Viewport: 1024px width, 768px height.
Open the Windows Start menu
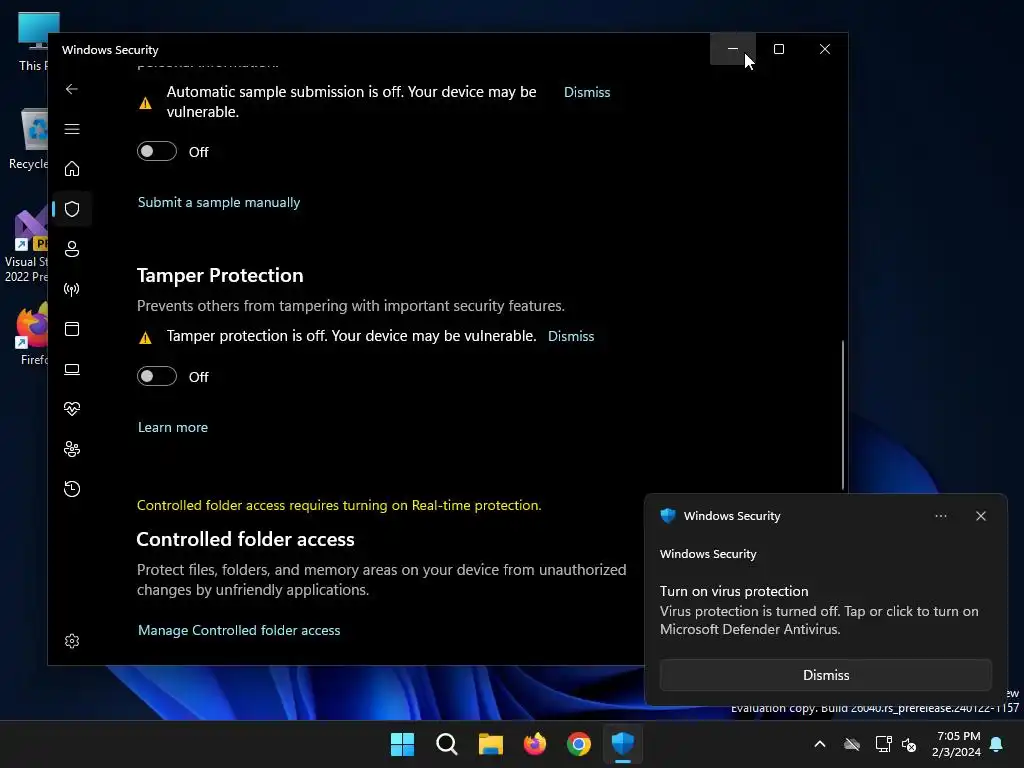(402, 744)
